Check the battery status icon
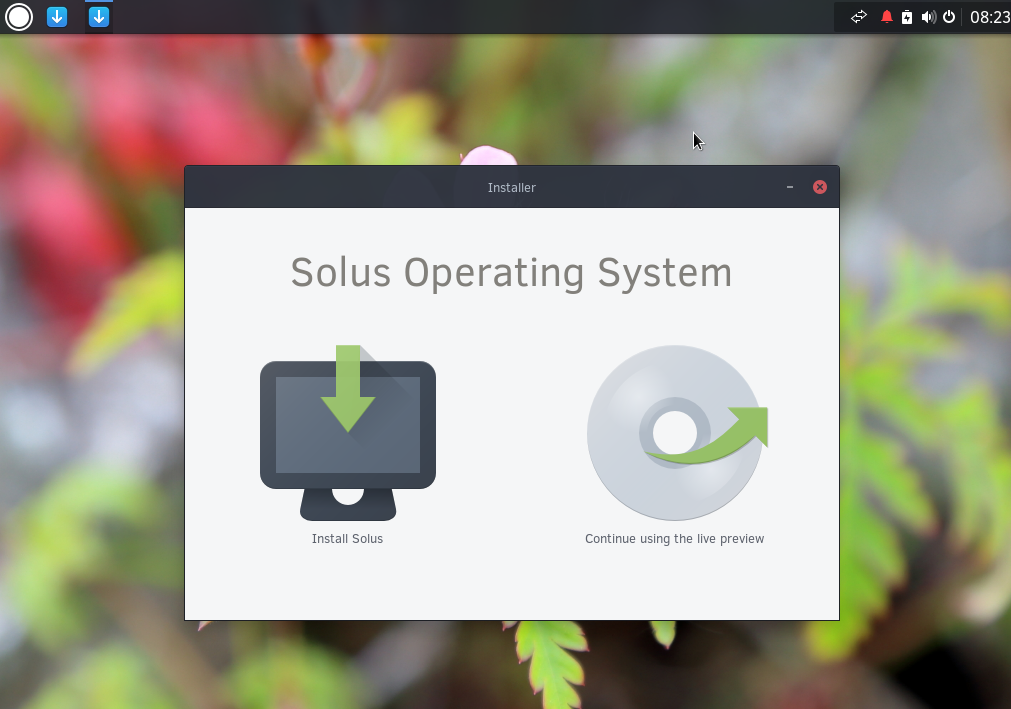This screenshot has width=1011, height=709. 907,17
